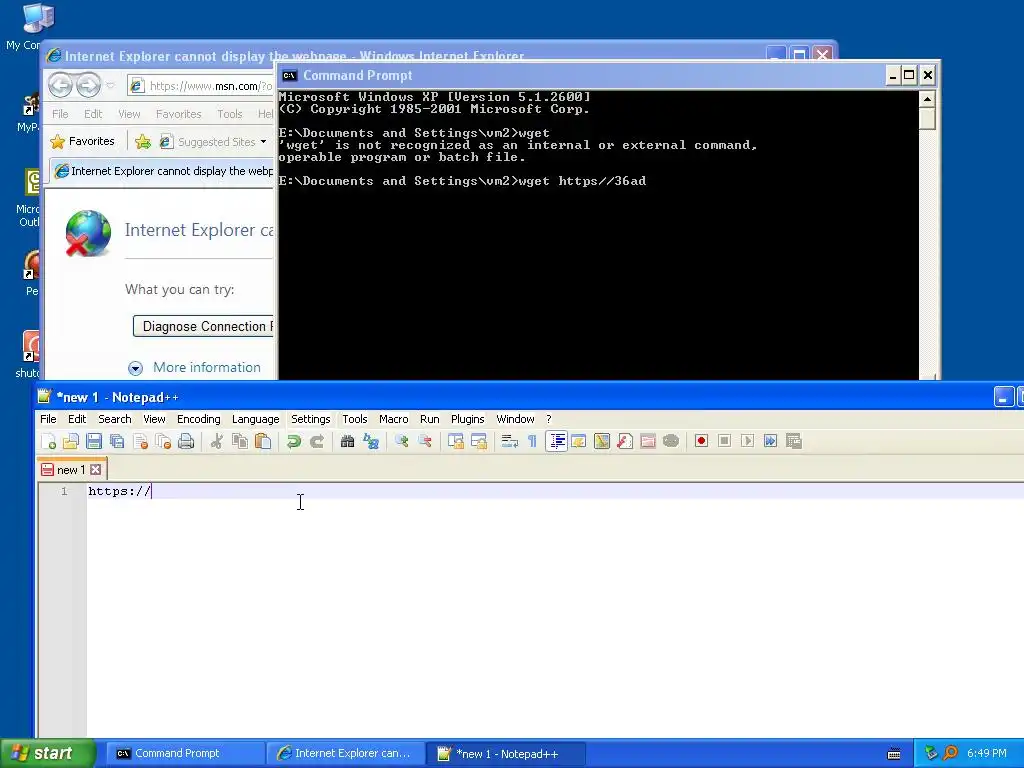Open the IE Favorites menu
Screen dimensions: 1024x768
178,114
